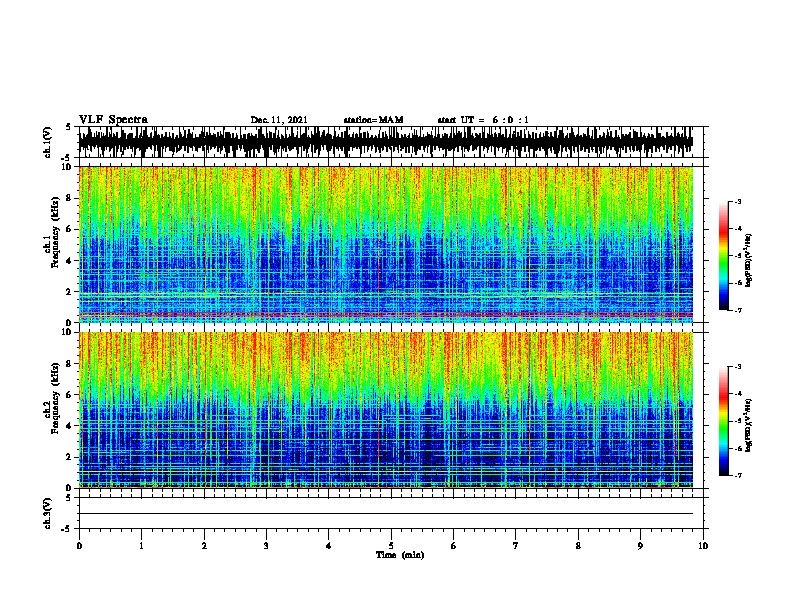Click the ch.2 color scale "-3" label
The image size is (792, 612).
(x=738, y=367)
